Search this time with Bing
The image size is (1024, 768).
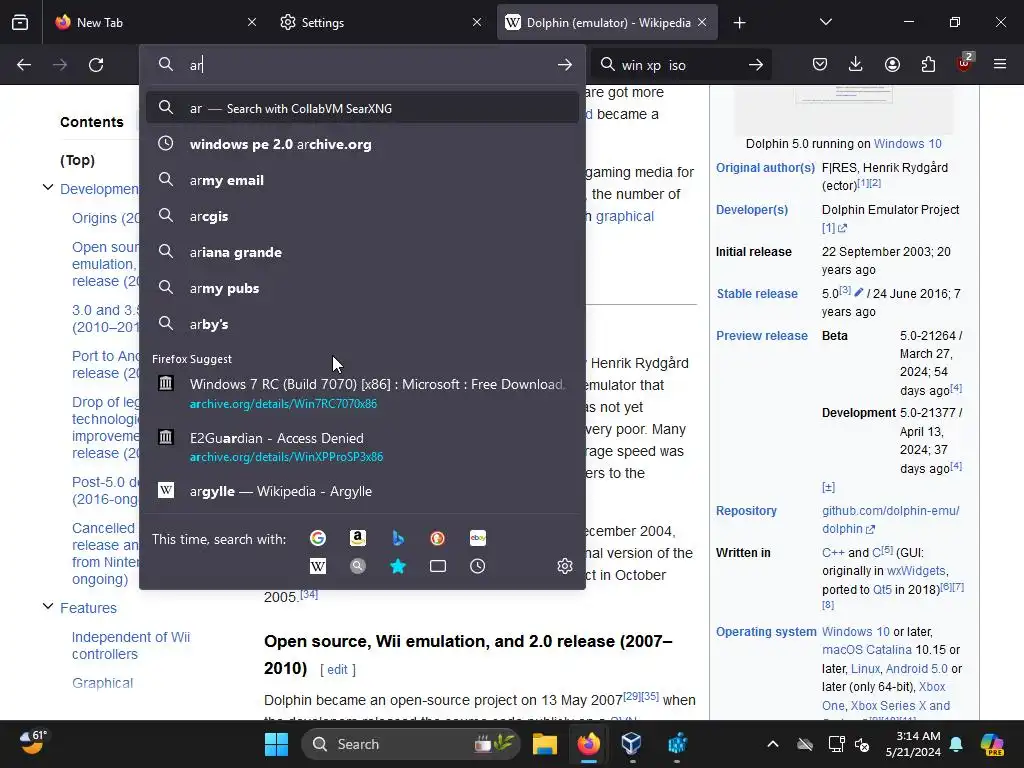tap(398, 538)
